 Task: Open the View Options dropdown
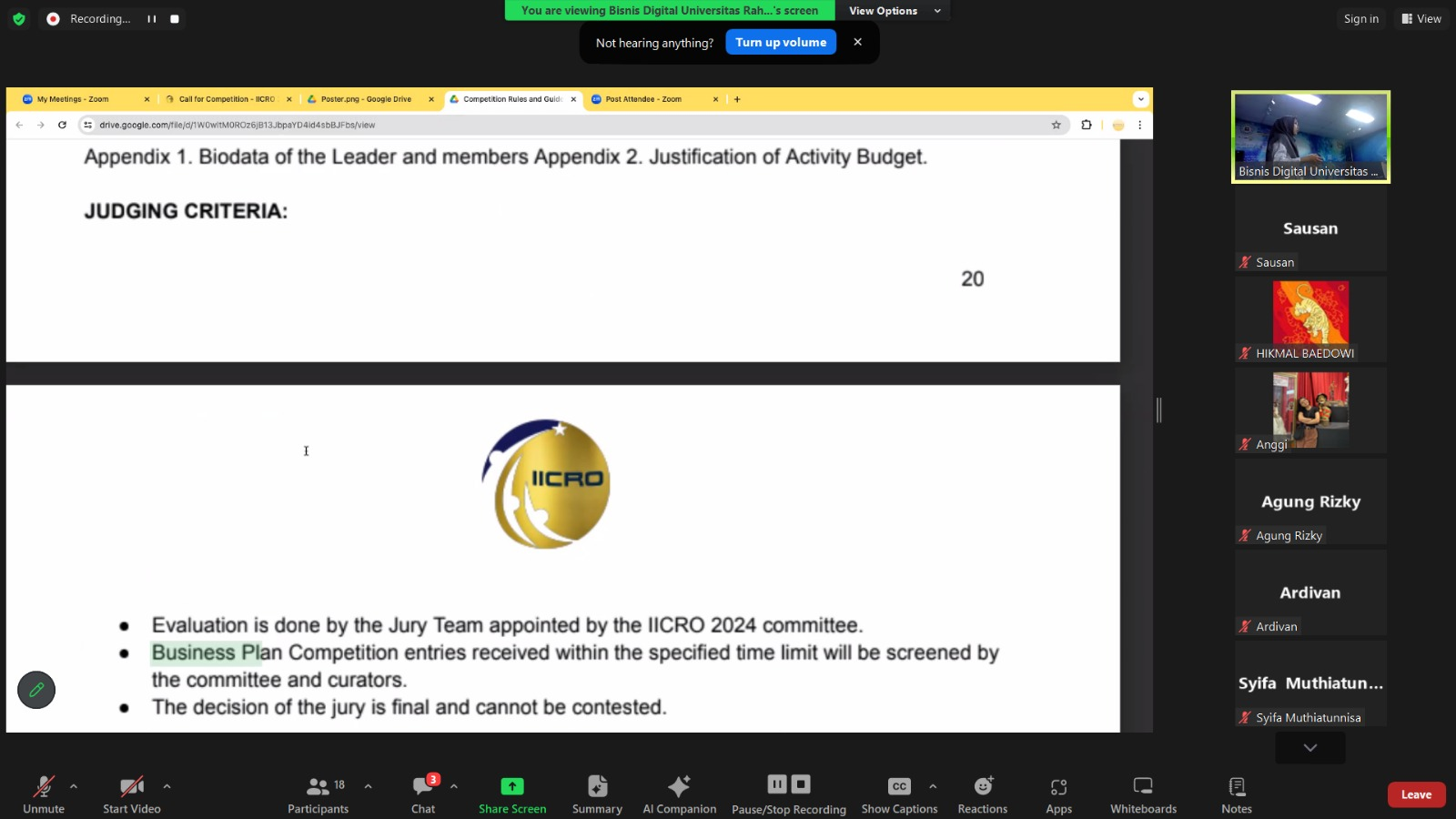[895, 11]
